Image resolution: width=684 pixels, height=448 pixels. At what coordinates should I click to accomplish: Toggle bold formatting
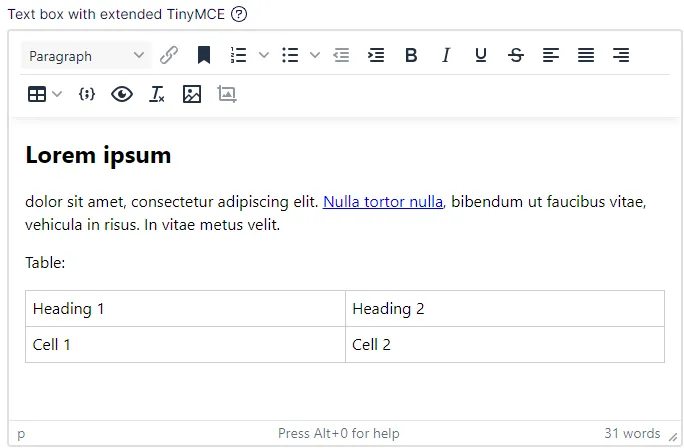[411, 55]
